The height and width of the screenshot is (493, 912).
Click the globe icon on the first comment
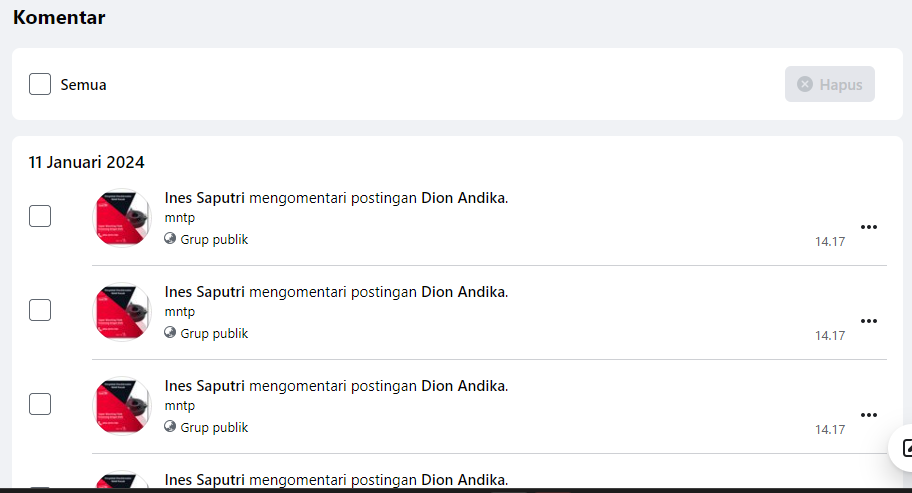tap(170, 239)
